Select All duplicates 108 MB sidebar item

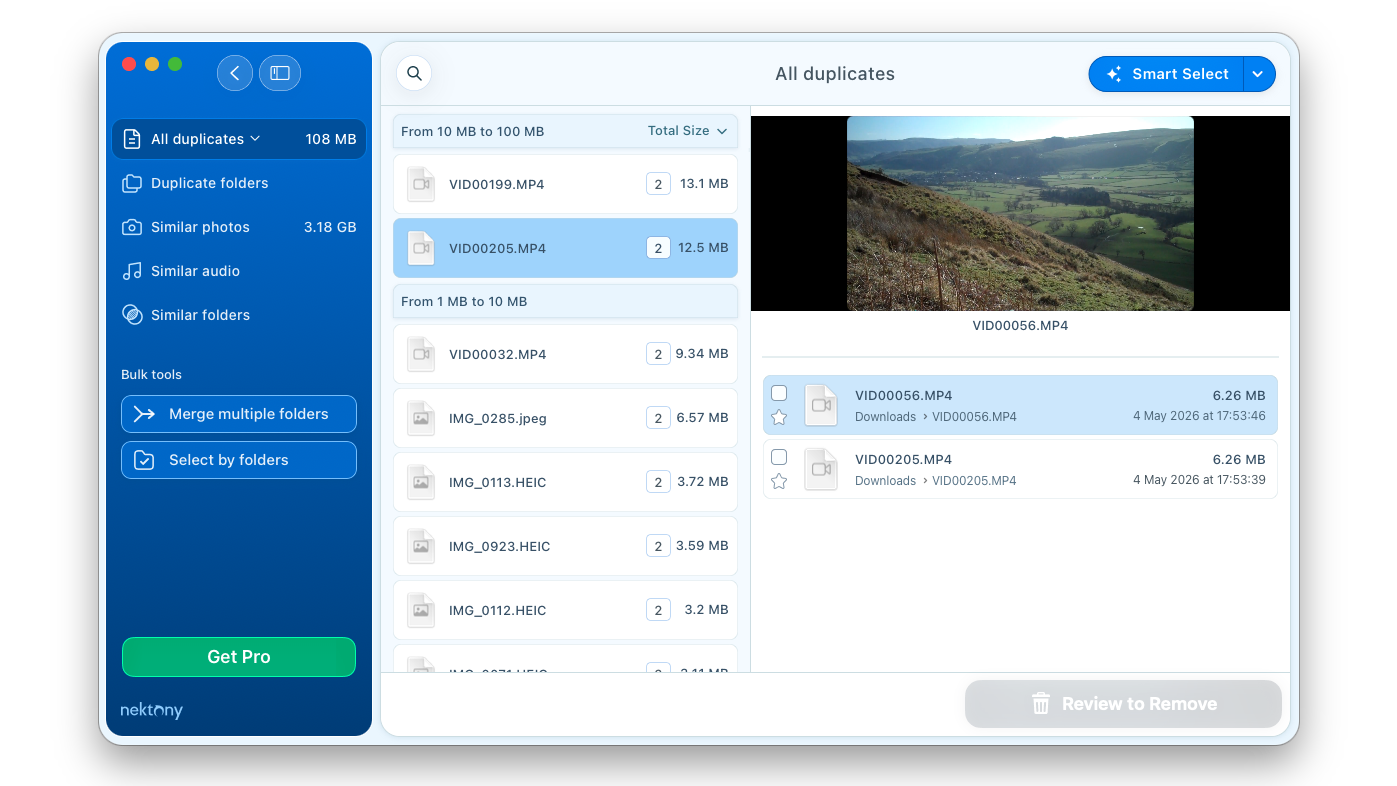[x=239, y=139]
